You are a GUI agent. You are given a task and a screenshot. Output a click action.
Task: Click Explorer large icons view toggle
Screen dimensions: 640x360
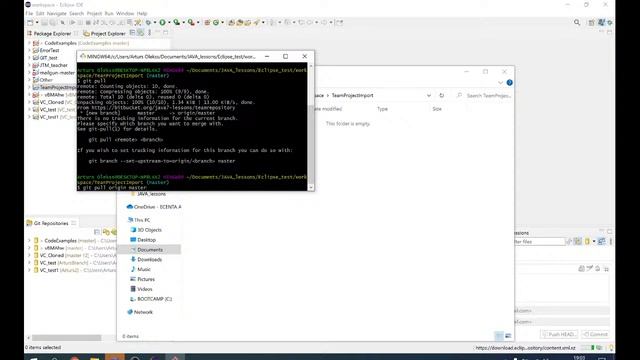click(508, 336)
